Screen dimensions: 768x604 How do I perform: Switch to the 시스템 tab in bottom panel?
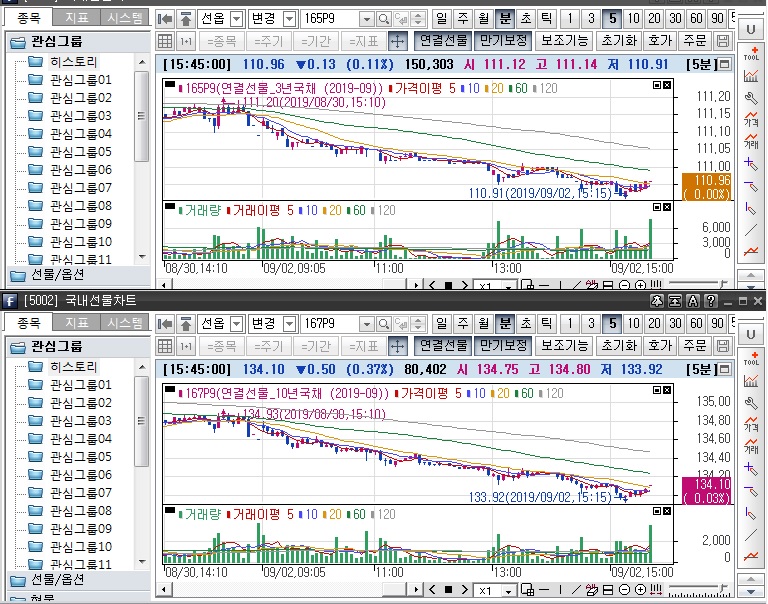click(124, 323)
